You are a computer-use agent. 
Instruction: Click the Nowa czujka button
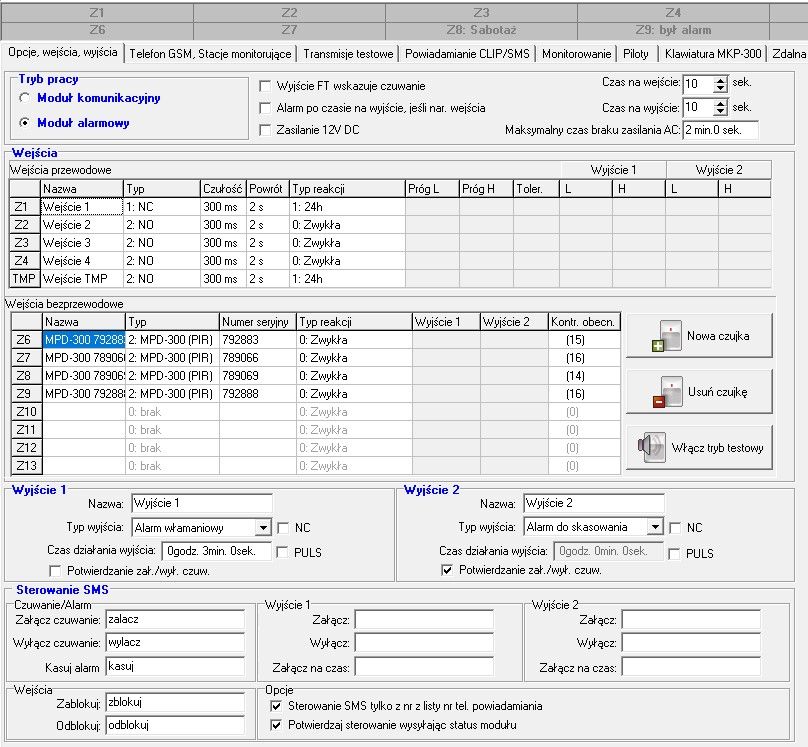tap(699, 336)
